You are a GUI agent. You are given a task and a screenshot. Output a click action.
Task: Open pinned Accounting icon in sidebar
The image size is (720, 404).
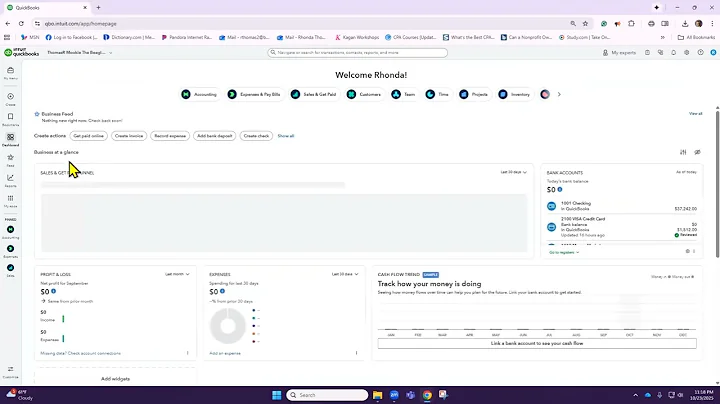point(11,231)
